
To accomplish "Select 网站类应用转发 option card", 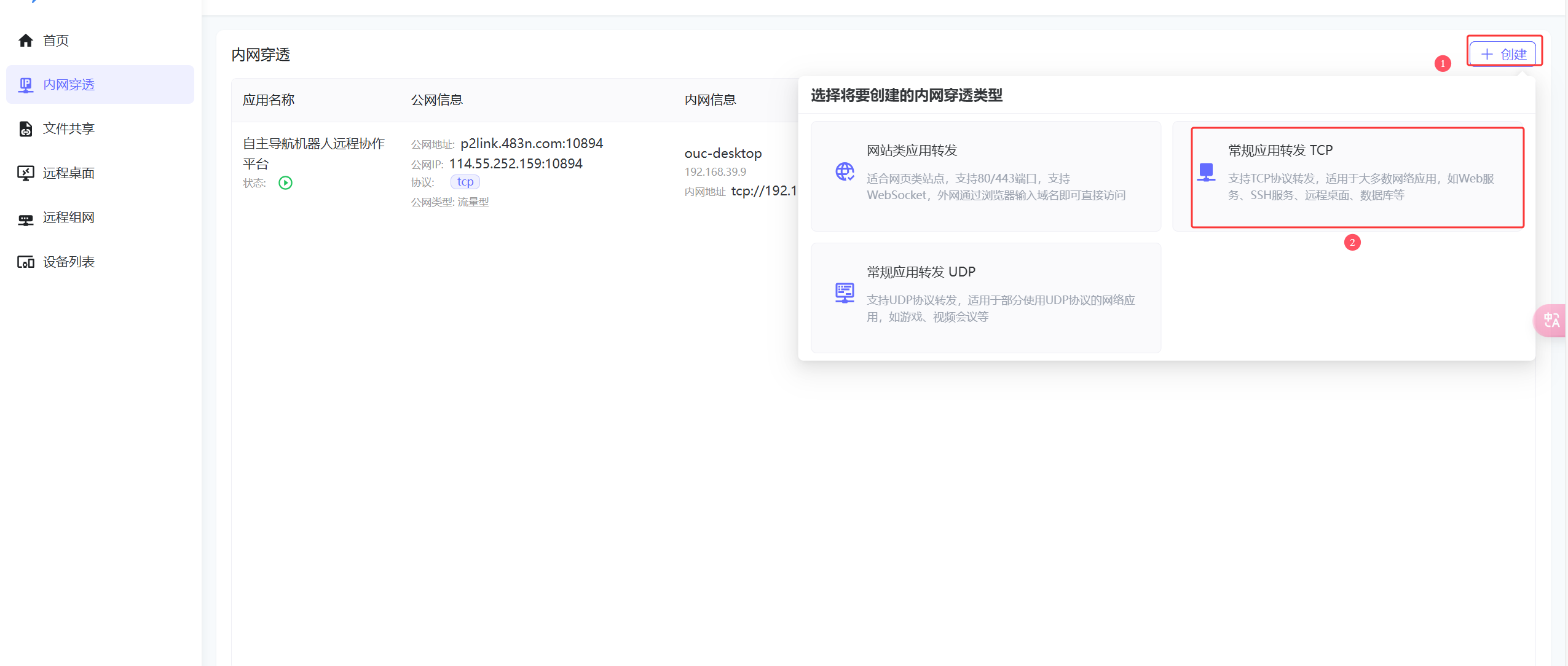I will (985, 177).
